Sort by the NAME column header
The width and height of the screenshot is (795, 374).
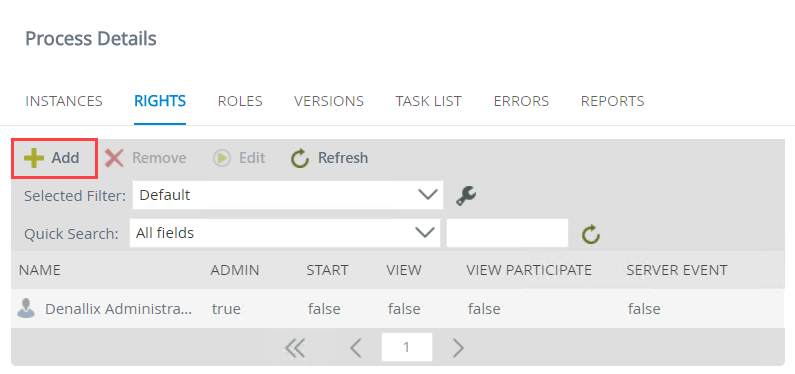click(x=40, y=270)
